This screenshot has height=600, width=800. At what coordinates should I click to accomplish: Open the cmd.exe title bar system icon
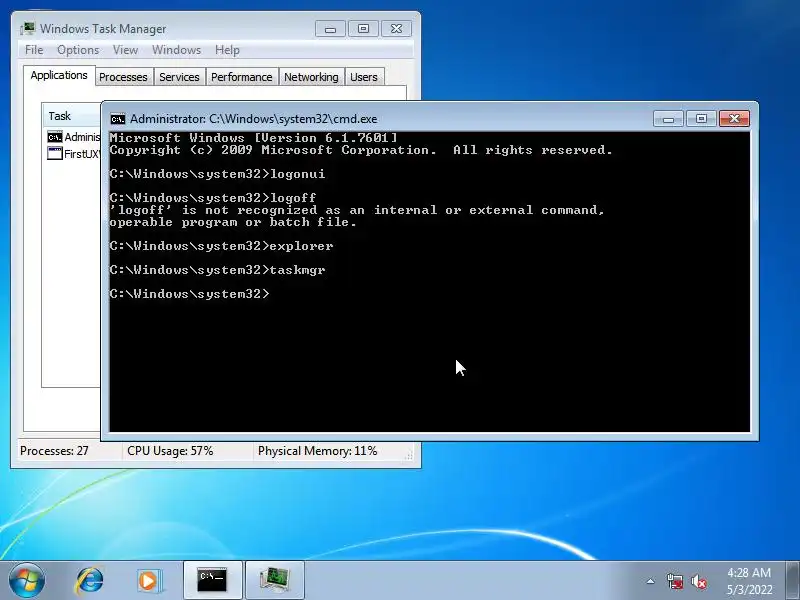[118, 119]
